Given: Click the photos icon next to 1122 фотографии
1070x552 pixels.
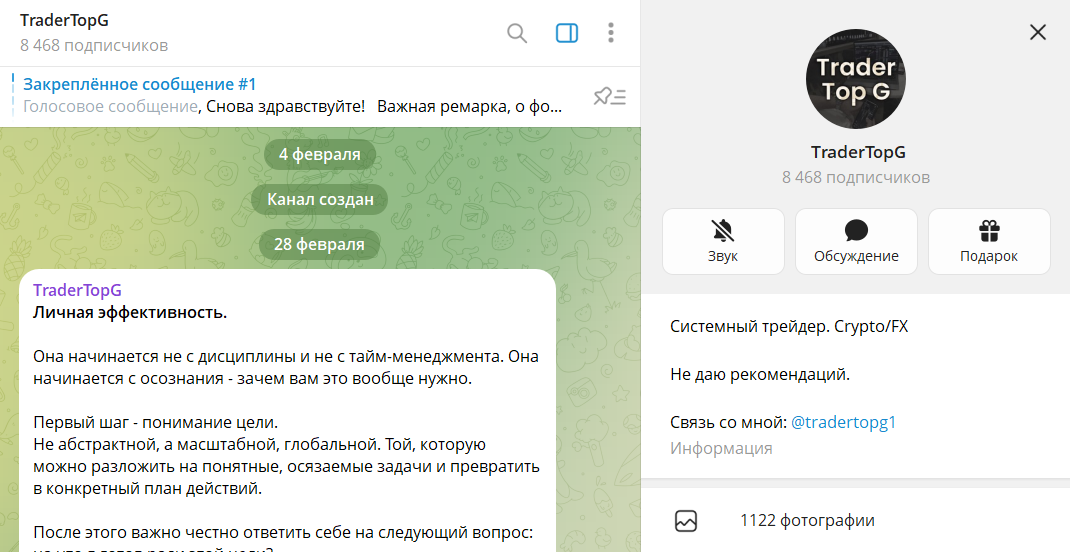Looking at the screenshot, I should point(686,521).
